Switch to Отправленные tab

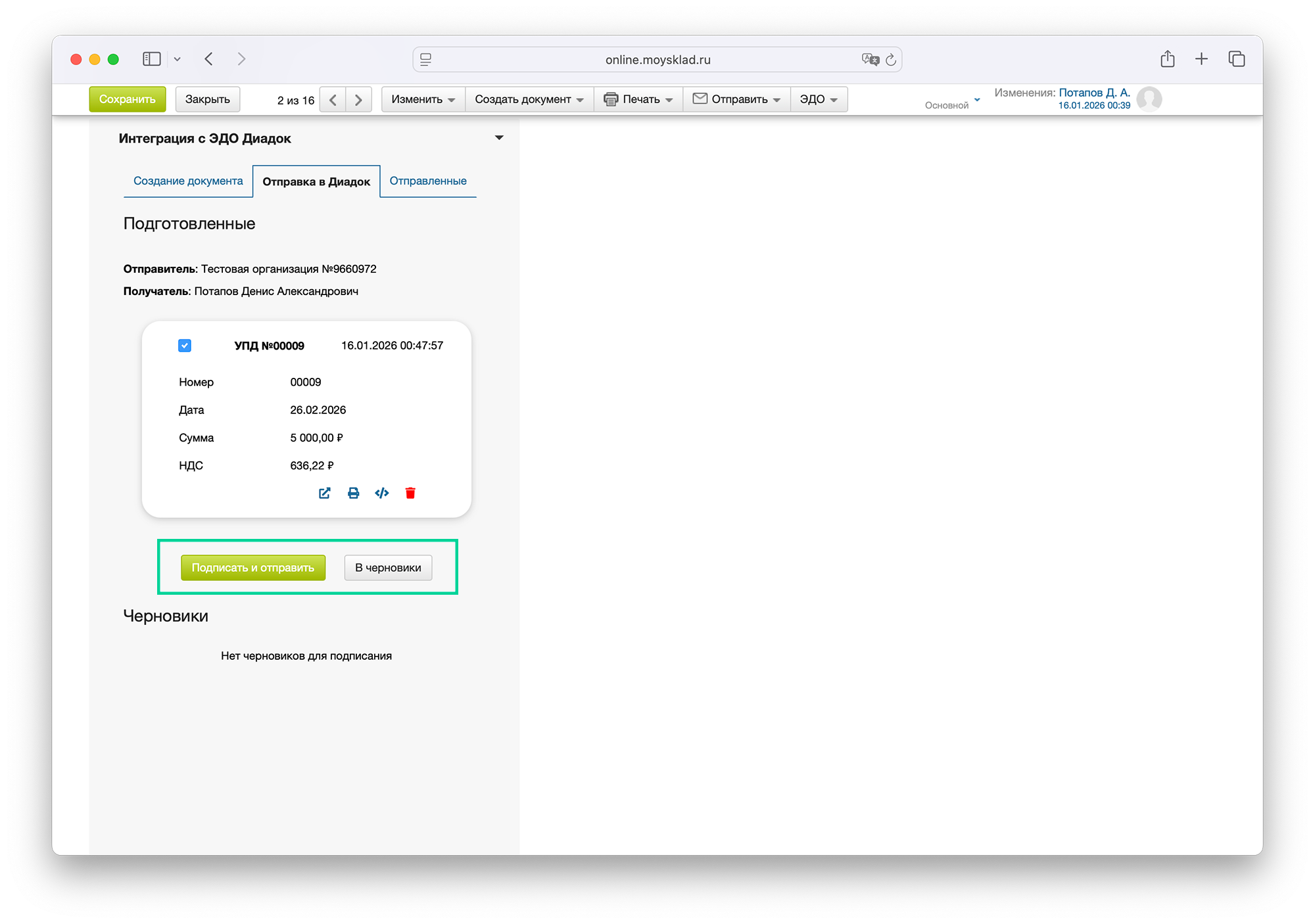(428, 181)
